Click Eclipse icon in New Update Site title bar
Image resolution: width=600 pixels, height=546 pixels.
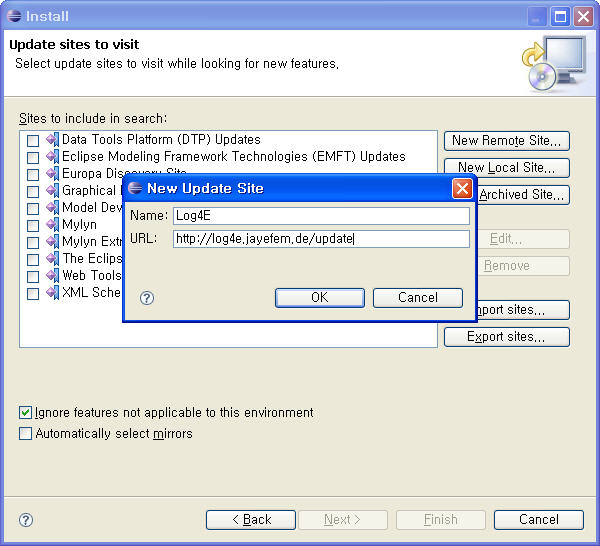coord(135,188)
